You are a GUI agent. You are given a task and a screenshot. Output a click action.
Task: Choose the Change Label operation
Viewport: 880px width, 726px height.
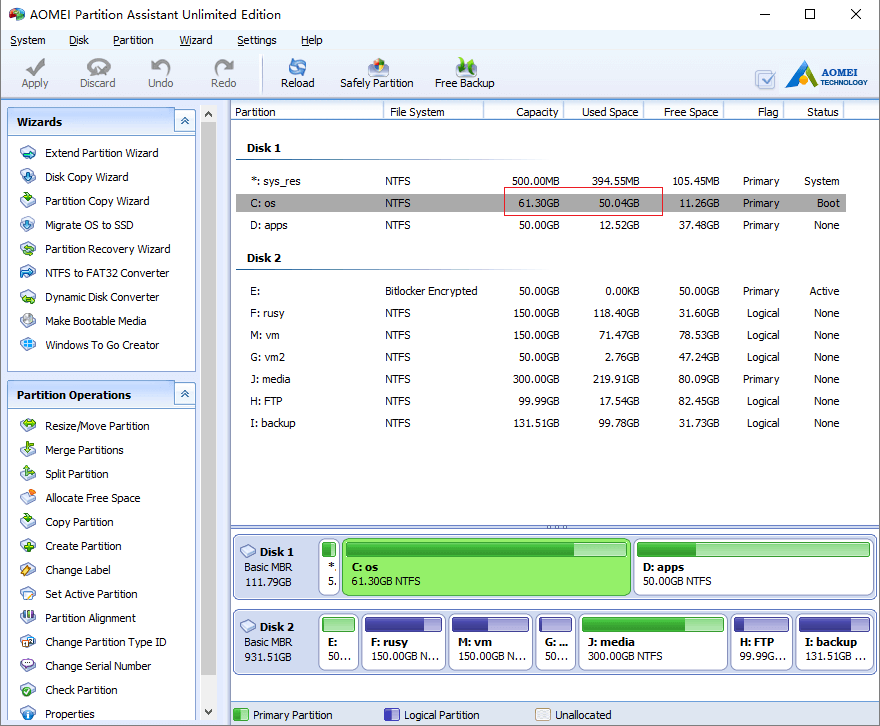[x=77, y=570]
